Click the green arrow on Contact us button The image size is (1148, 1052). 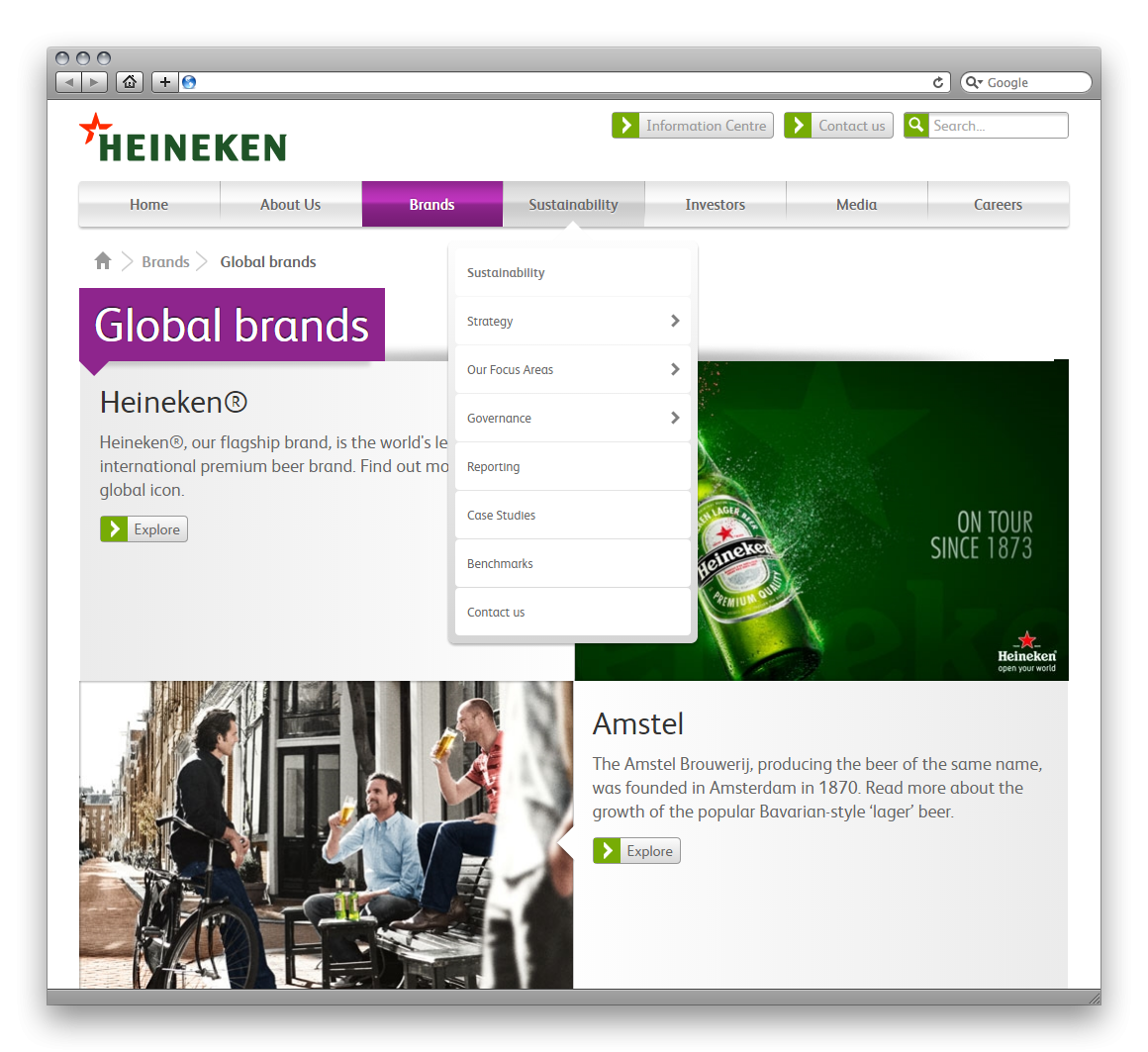point(798,125)
